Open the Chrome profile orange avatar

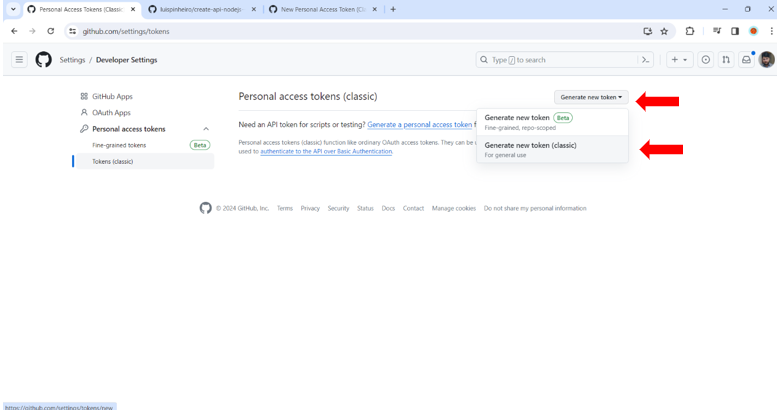point(753,31)
